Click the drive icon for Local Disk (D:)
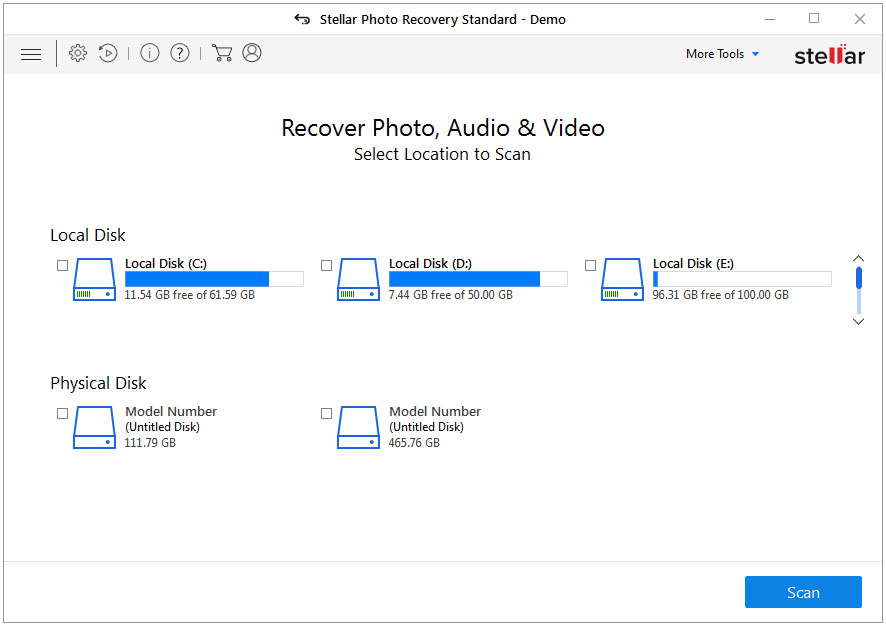 click(x=358, y=280)
